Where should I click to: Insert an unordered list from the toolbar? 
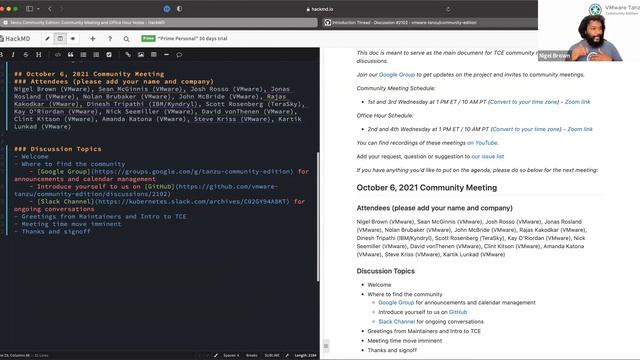tap(83, 55)
